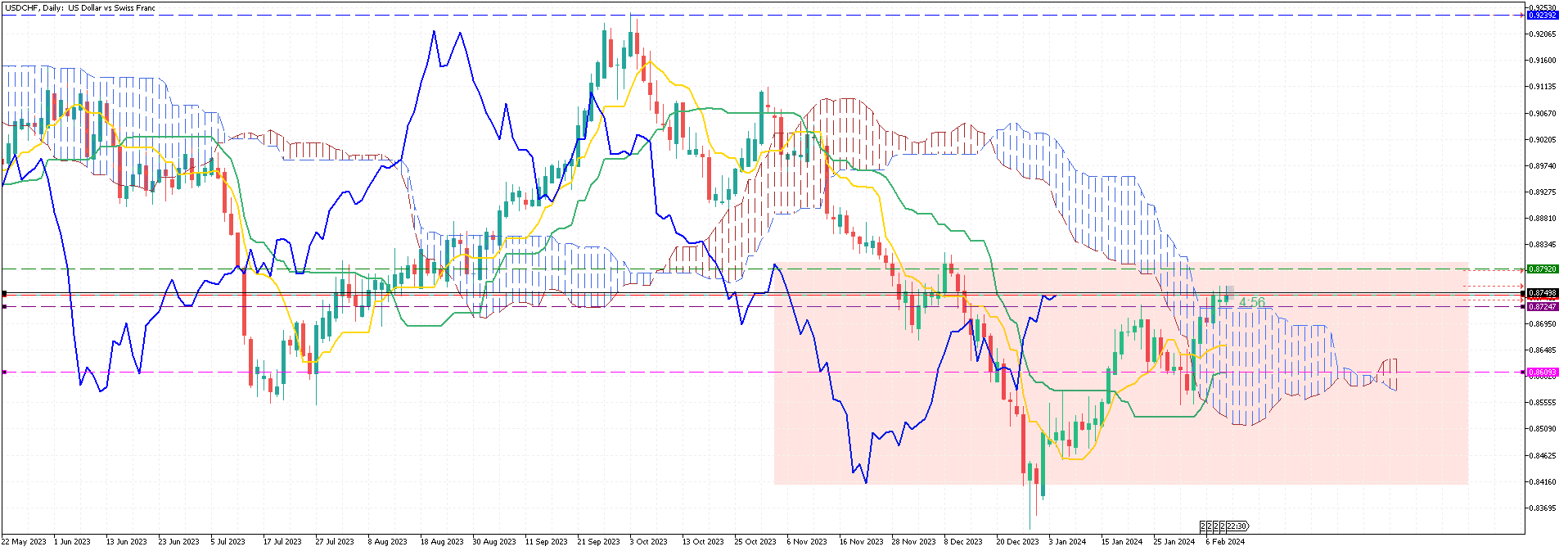Select the blue 0.92392 price label
1568x551 pixels.
point(1543,16)
